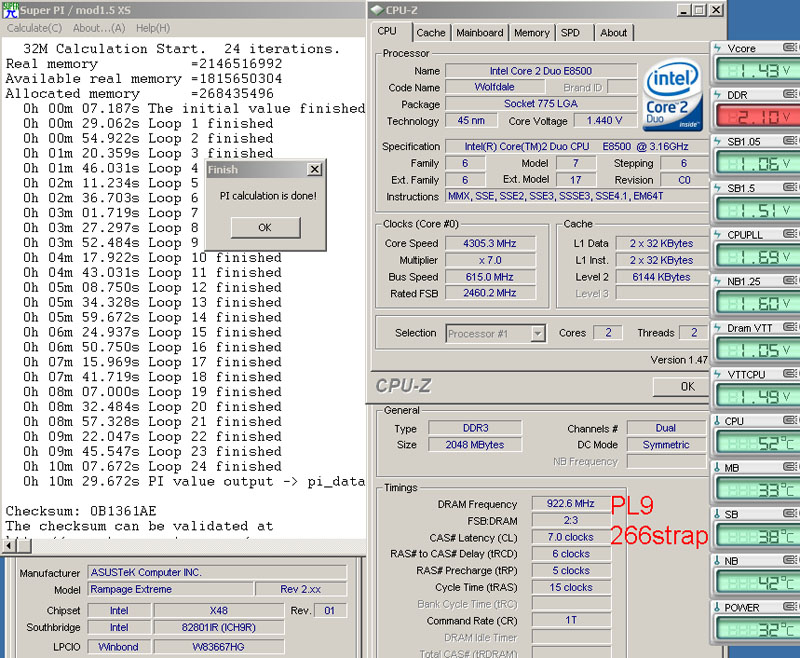Click the 'ASUSTeK Computer INC.' manufacturer field
This screenshot has width=800, height=658.
(217, 572)
